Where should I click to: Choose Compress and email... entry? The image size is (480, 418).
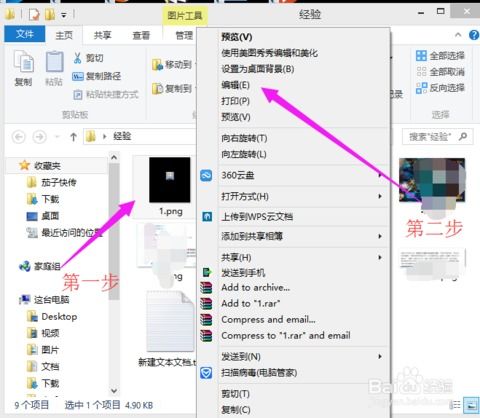pos(268,319)
